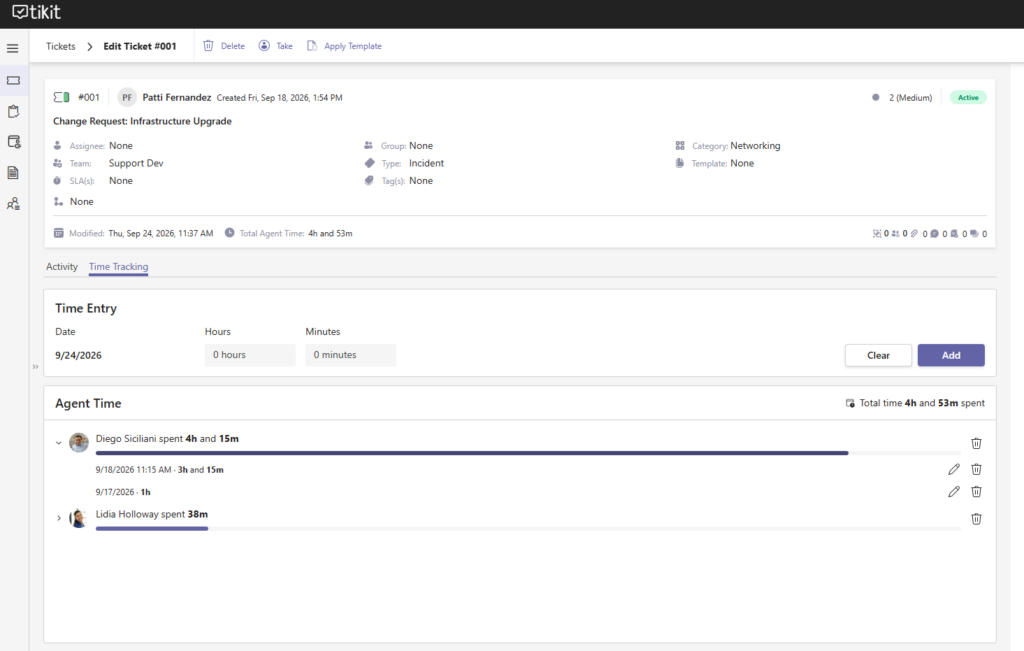The height and width of the screenshot is (651, 1024).
Task: Click the title Change Request: Infrastructure Upgrade
Action: [x=142, y=121]
